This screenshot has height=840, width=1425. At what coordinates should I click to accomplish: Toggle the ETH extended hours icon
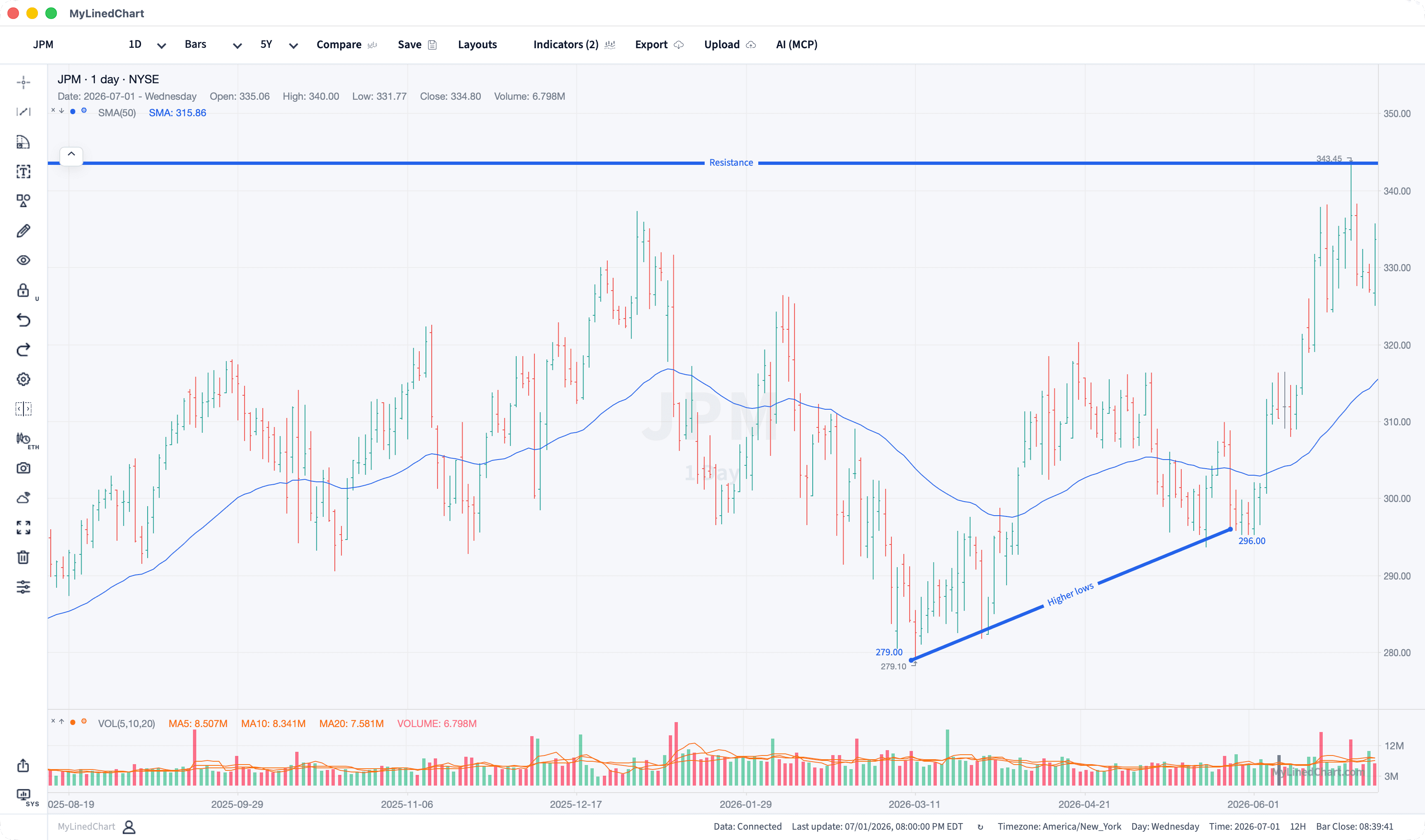coord(23,439)
